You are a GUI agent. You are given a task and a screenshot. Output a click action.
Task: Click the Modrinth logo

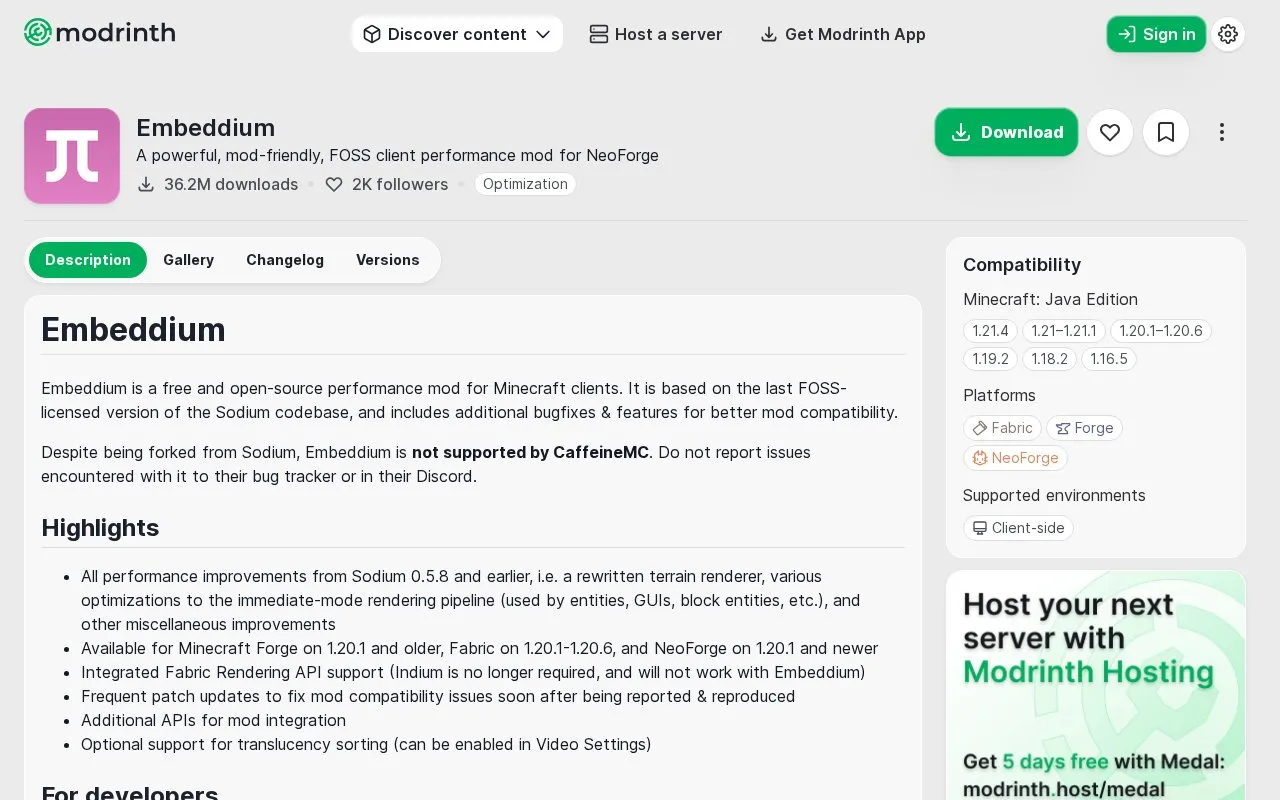(100, 33)
